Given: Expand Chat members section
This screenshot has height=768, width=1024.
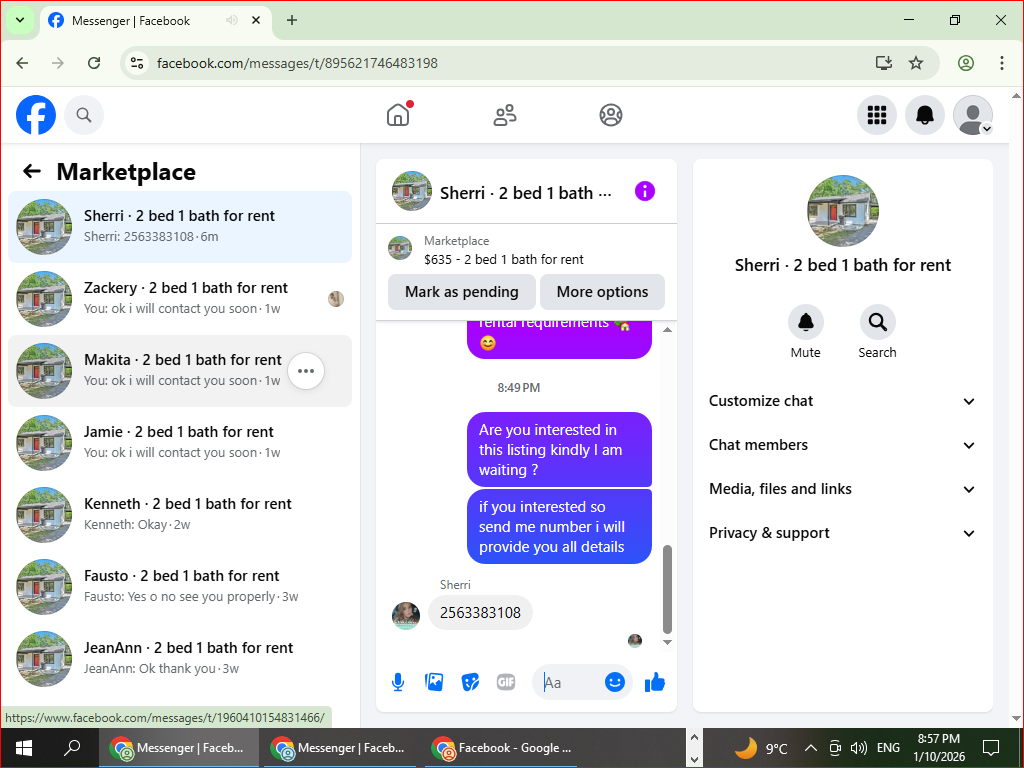Looking at the screenshot, I should click(842, 445).
